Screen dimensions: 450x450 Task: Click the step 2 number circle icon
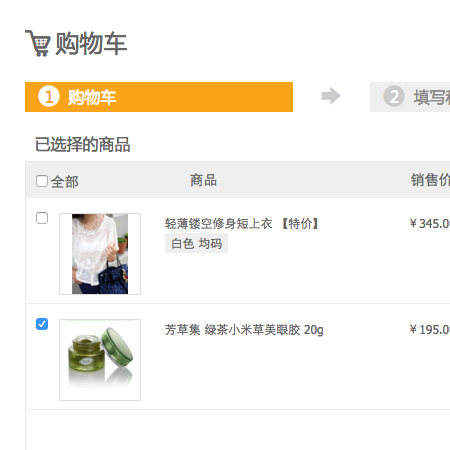click(394, 97)
